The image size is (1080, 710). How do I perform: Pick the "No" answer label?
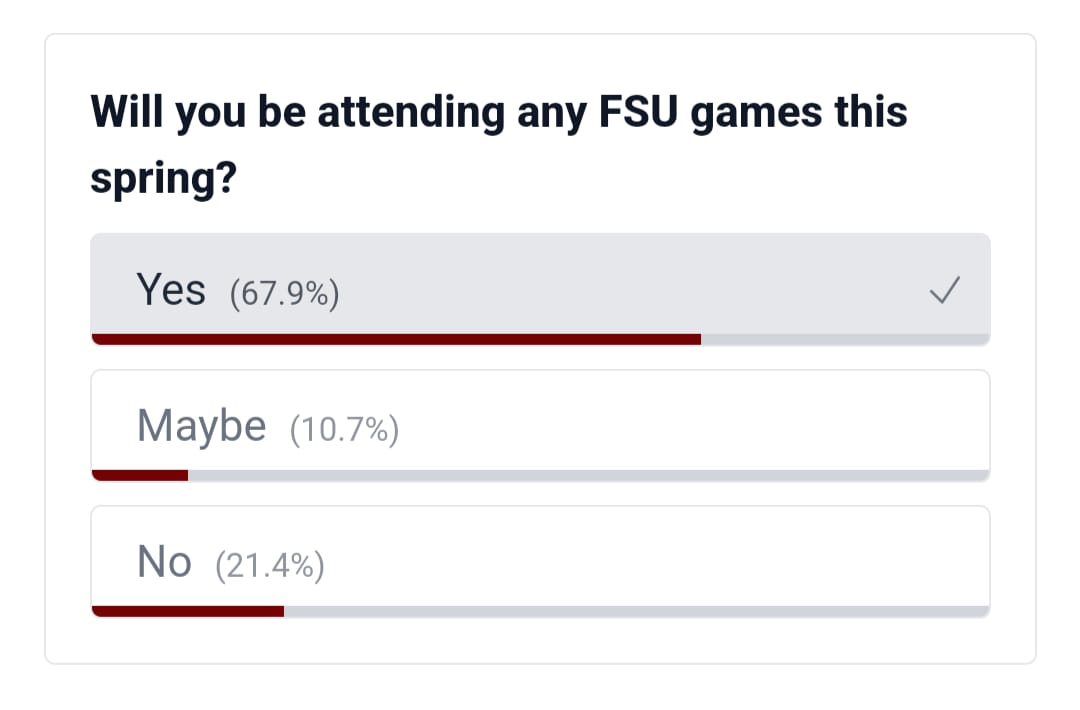tap(164, 563)
